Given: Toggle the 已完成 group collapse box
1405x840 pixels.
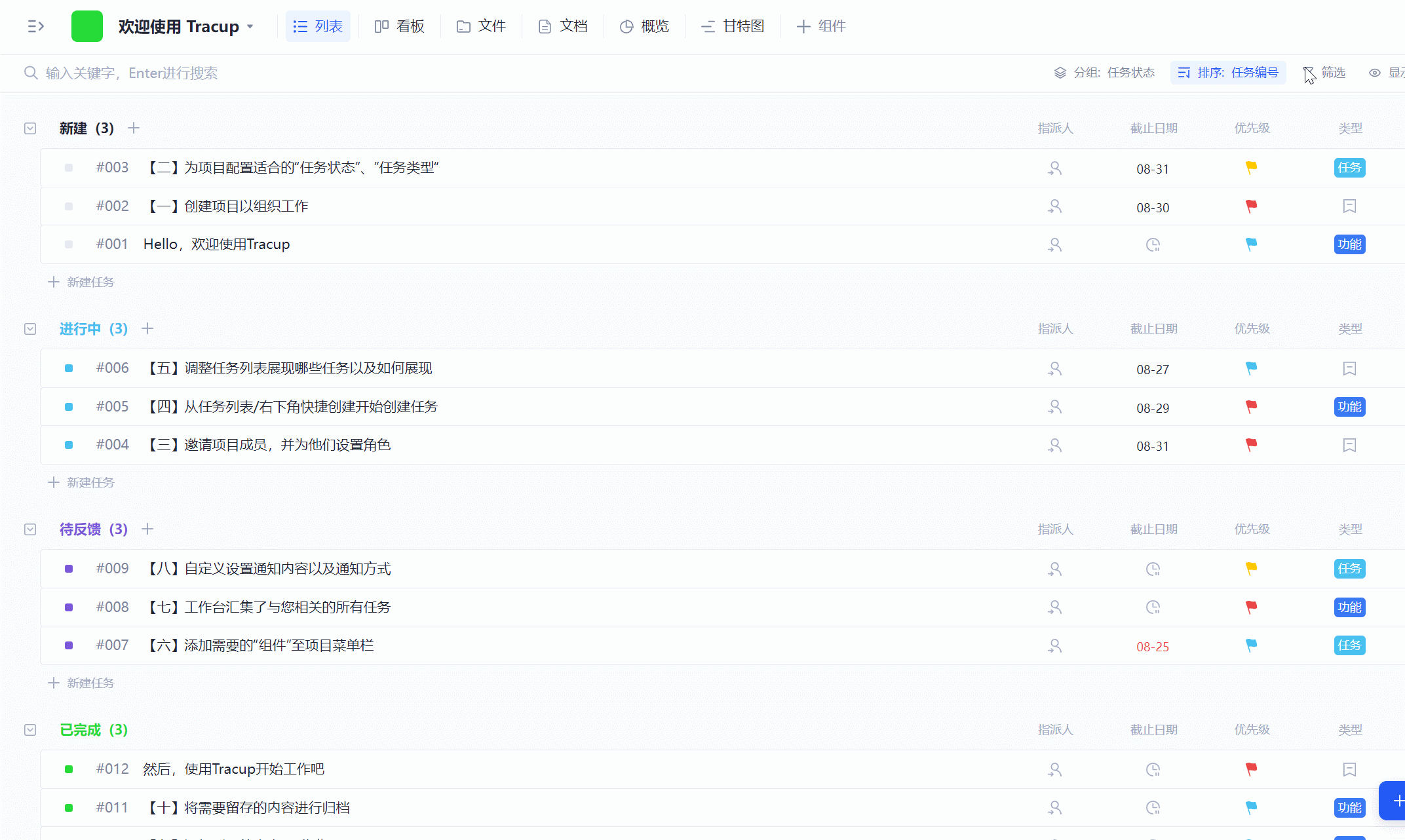Looking at the screenshot, I should pyautogui.click(x=30, y=730).
